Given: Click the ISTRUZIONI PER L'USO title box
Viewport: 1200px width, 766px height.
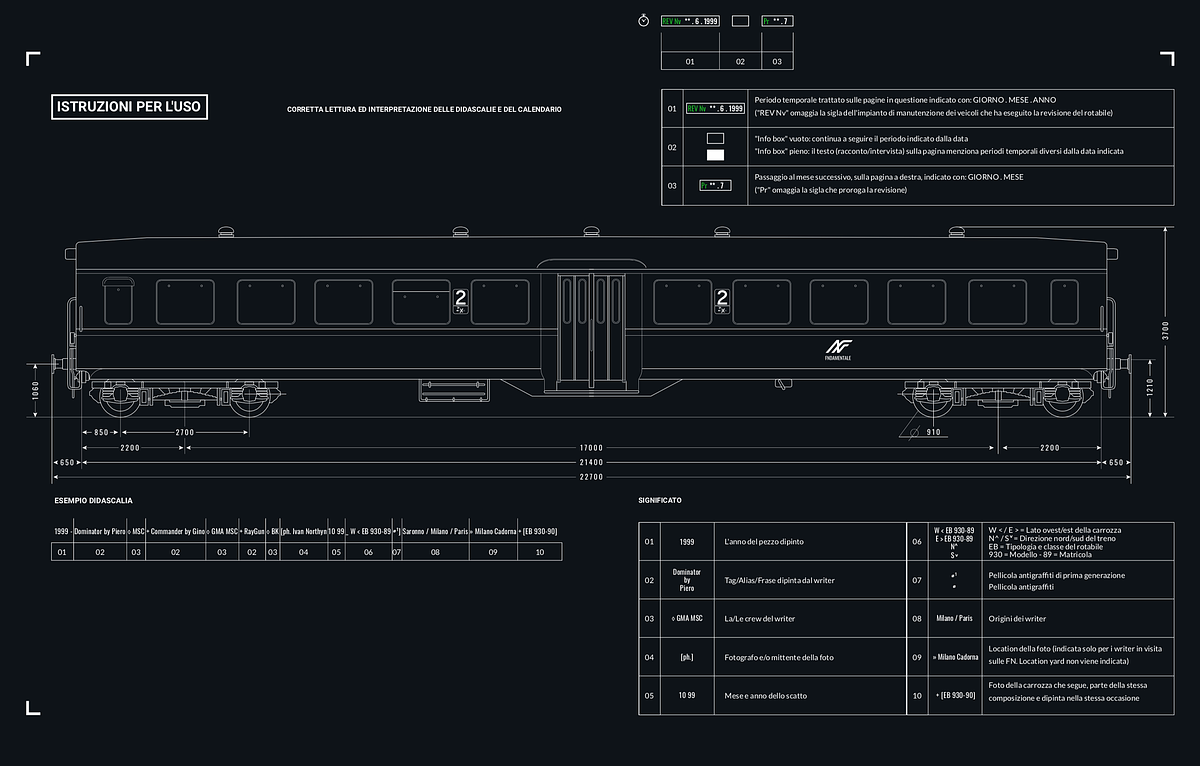Looking at the screenshot, I should click(x=130, y=107).
